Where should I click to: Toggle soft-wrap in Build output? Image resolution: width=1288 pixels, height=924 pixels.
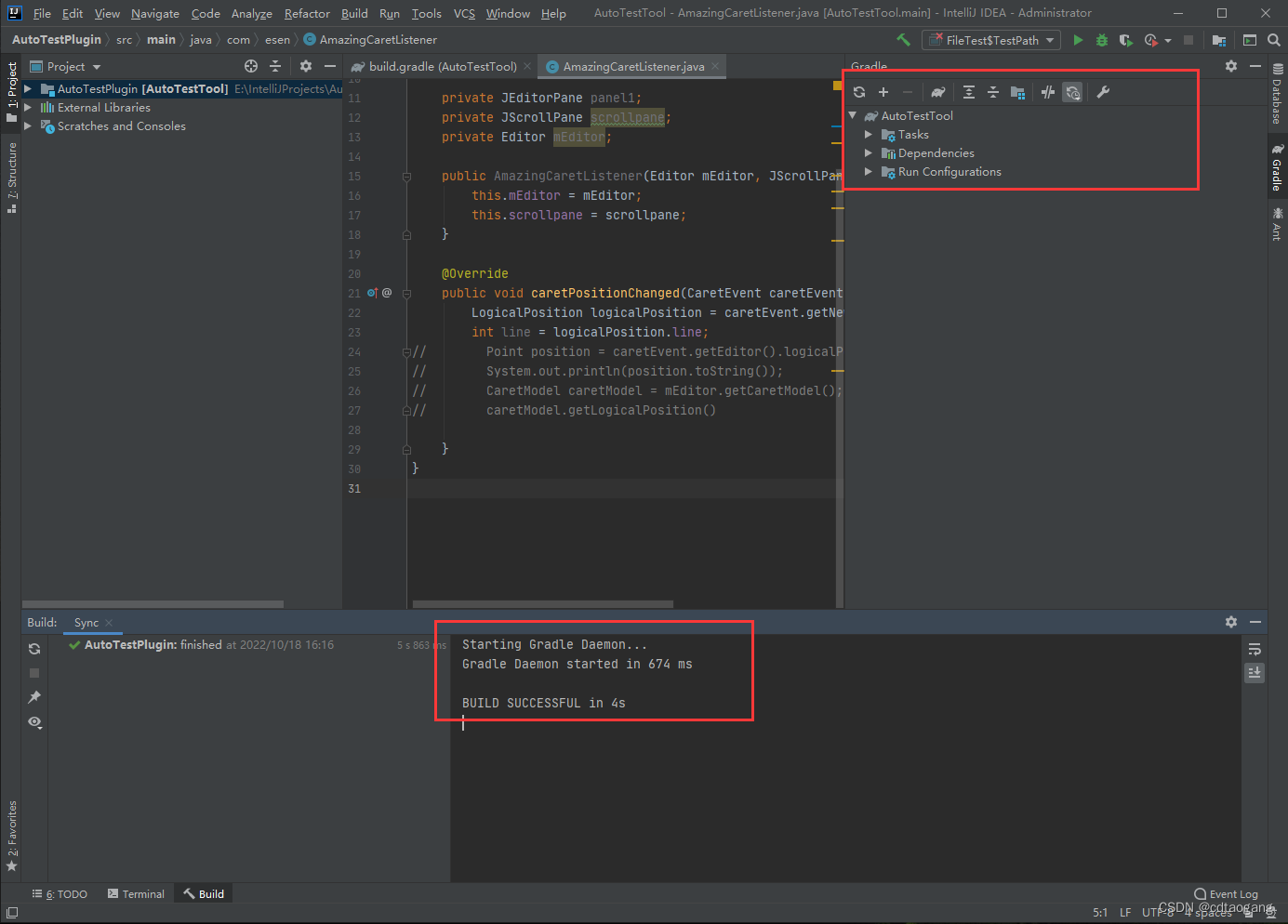[1255, 649]
